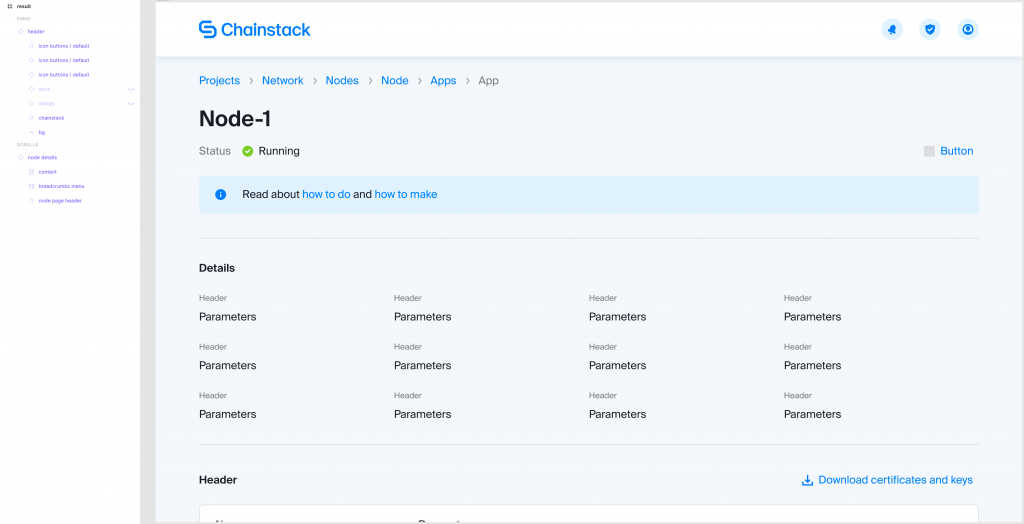This screenshot has height=524, width=1024.
Task: Click the Status label
Action: (x=215, y=151)
